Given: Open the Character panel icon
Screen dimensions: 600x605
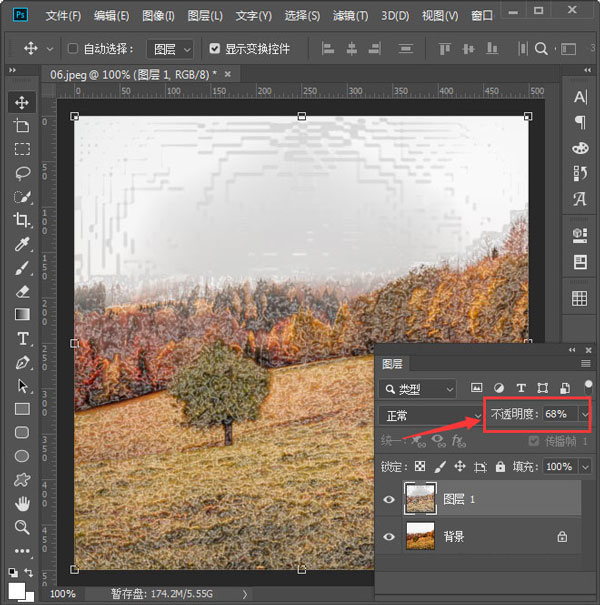Looking at the screenshot, I should [580, 97].
